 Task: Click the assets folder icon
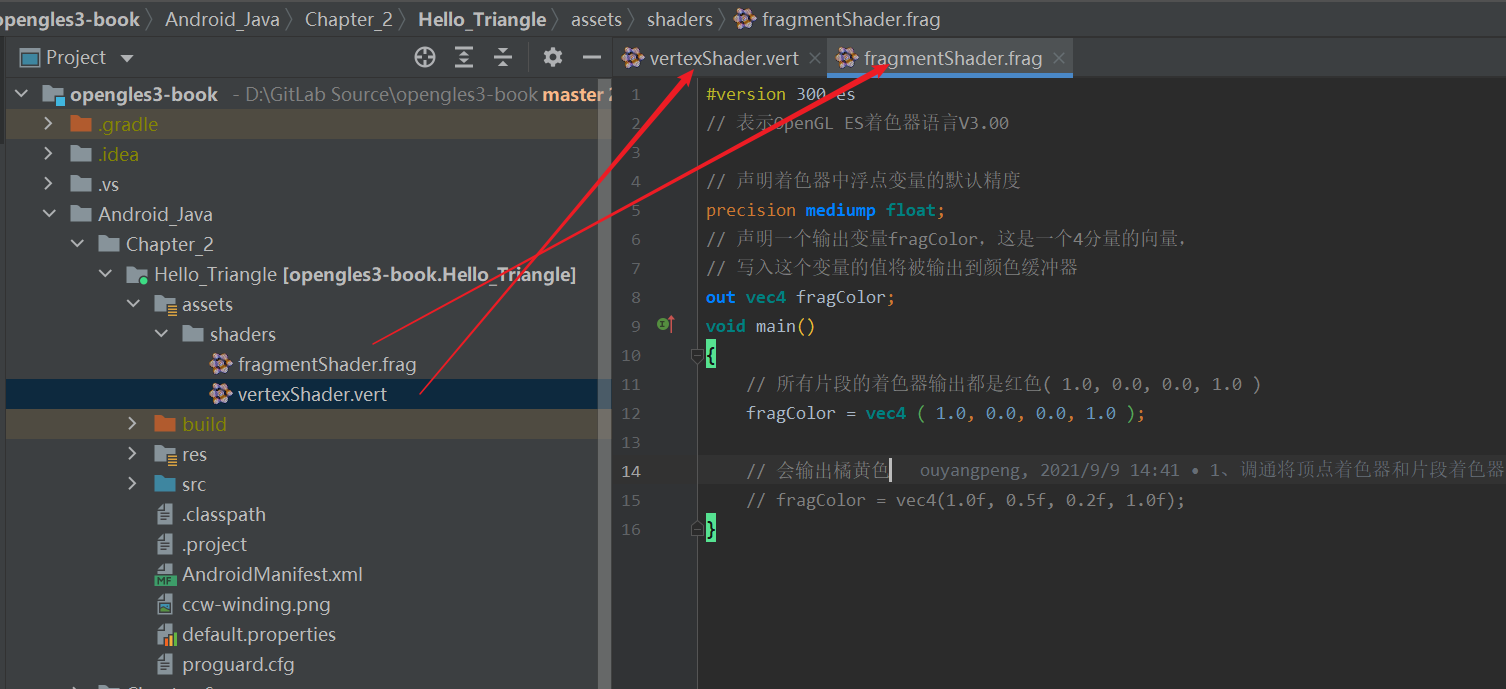point(165,304)
